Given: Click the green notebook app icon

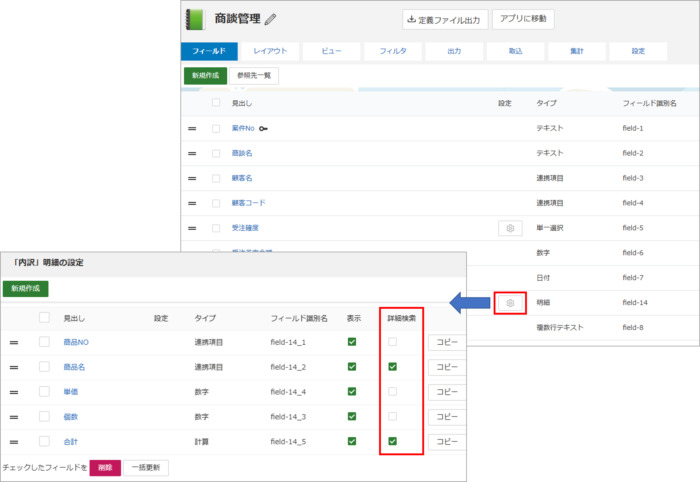Looking at the screenshot, I should coord(195,20).
